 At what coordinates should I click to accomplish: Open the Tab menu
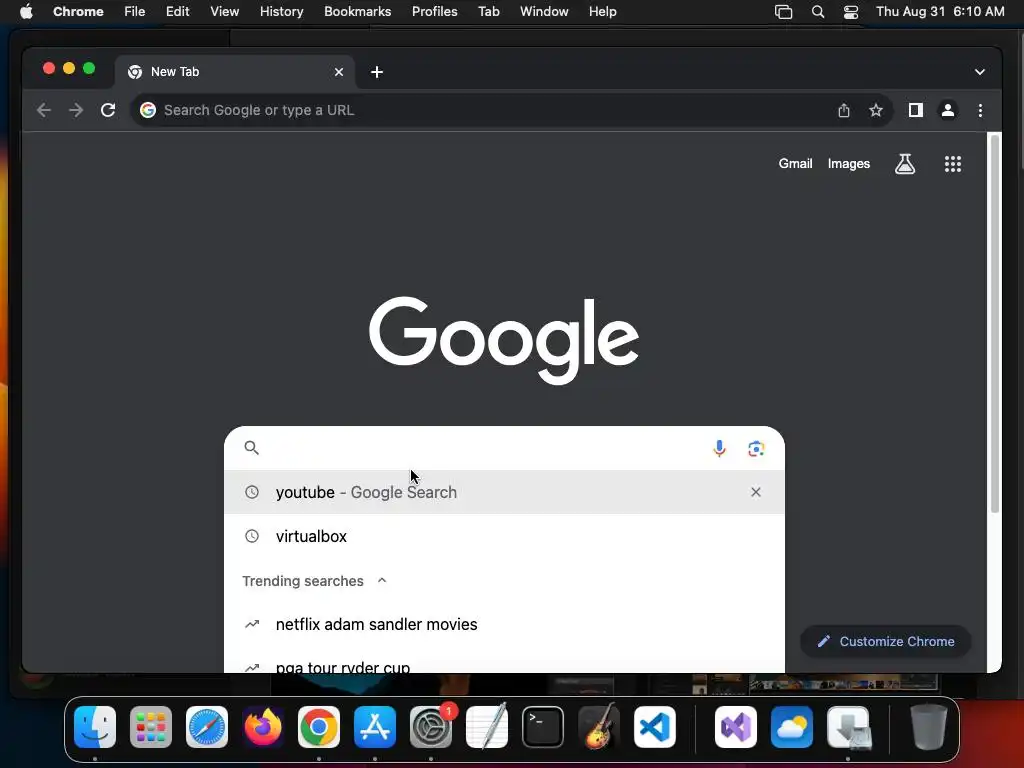point(488,11)
